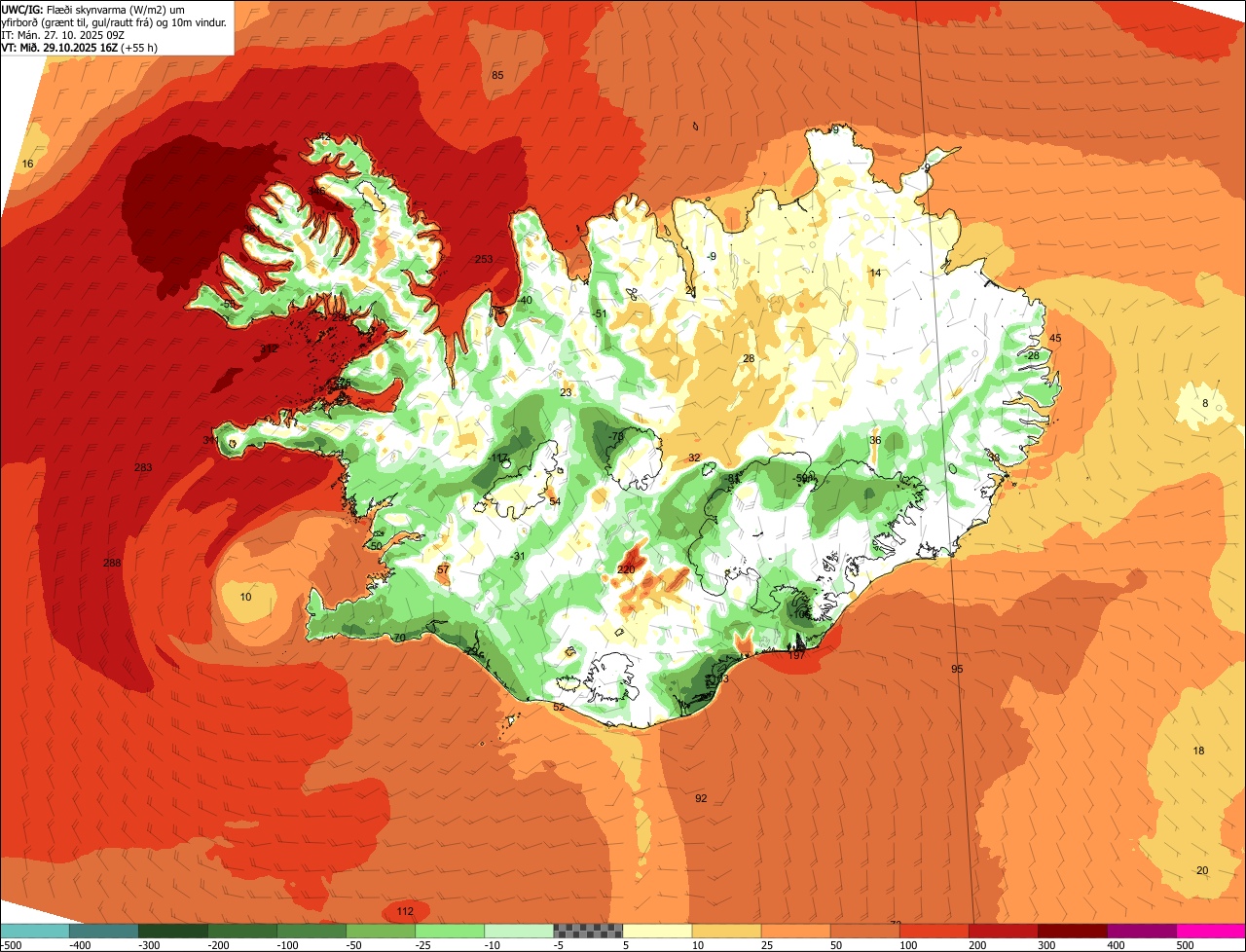This screenshot has height=952, width=1246.
Task: Click the red-orange 100 to 200 legend swatch
Action: 934,930
